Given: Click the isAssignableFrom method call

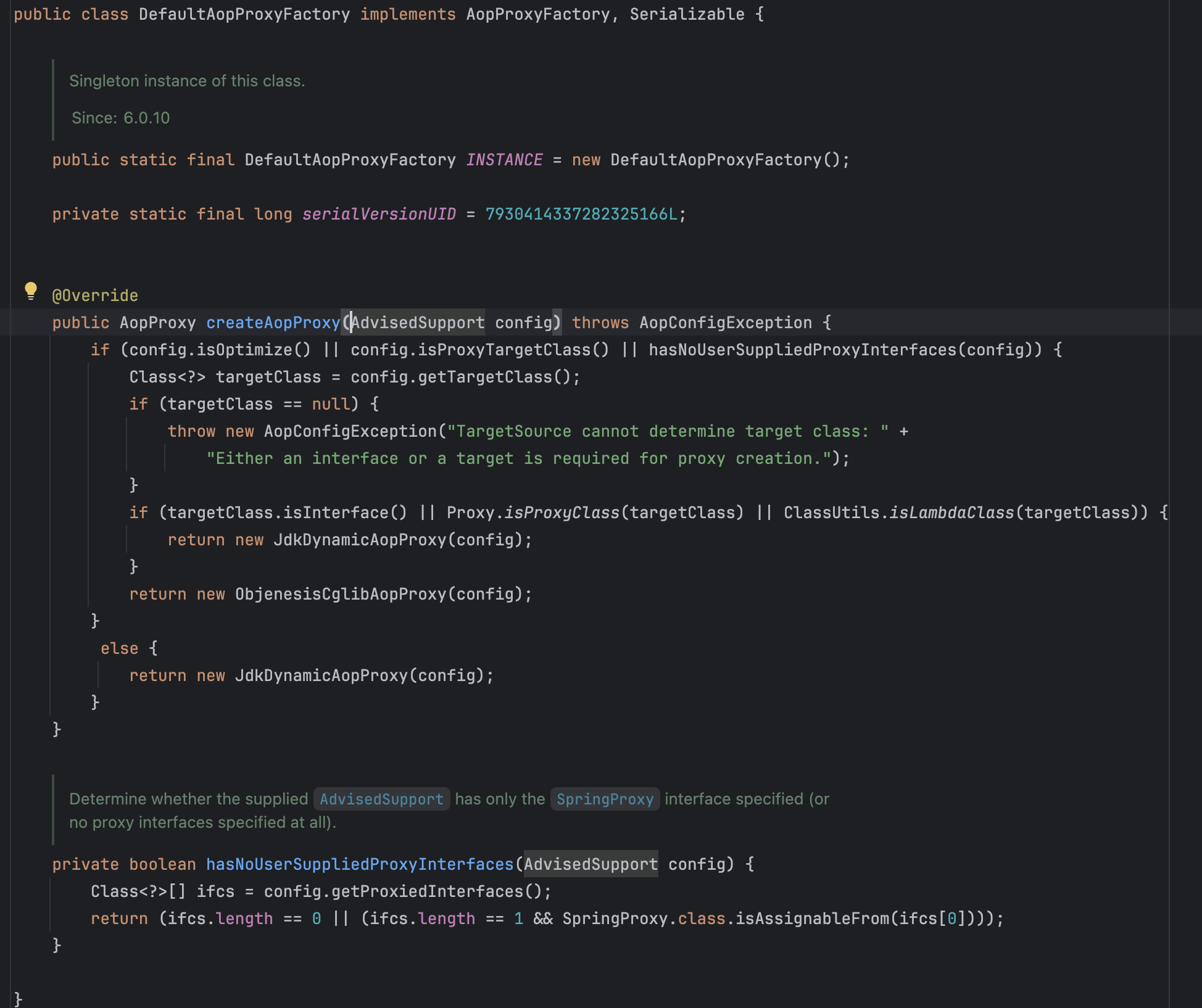Looking at the screenshot, I should [813, 919].
